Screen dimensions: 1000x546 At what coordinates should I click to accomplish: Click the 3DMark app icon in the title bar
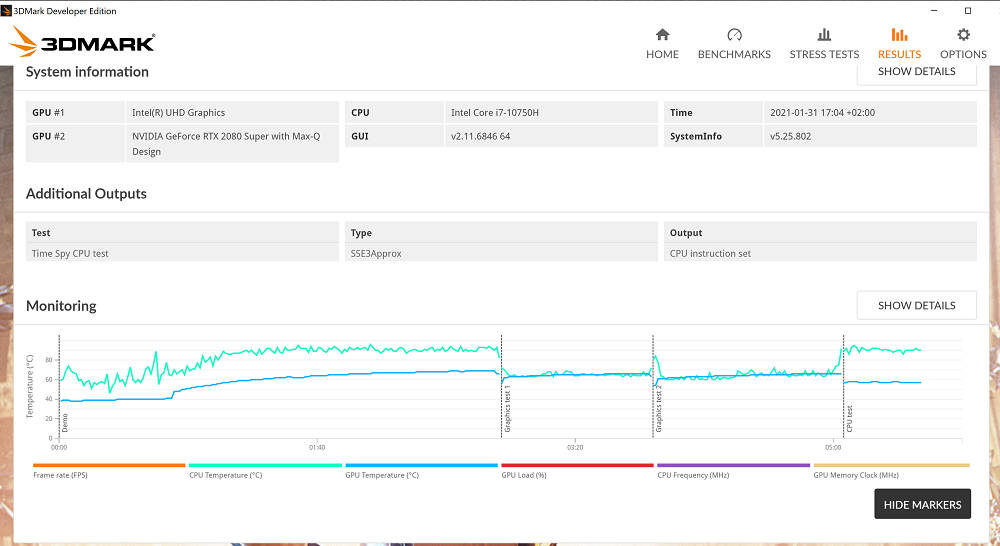[6, 11]
